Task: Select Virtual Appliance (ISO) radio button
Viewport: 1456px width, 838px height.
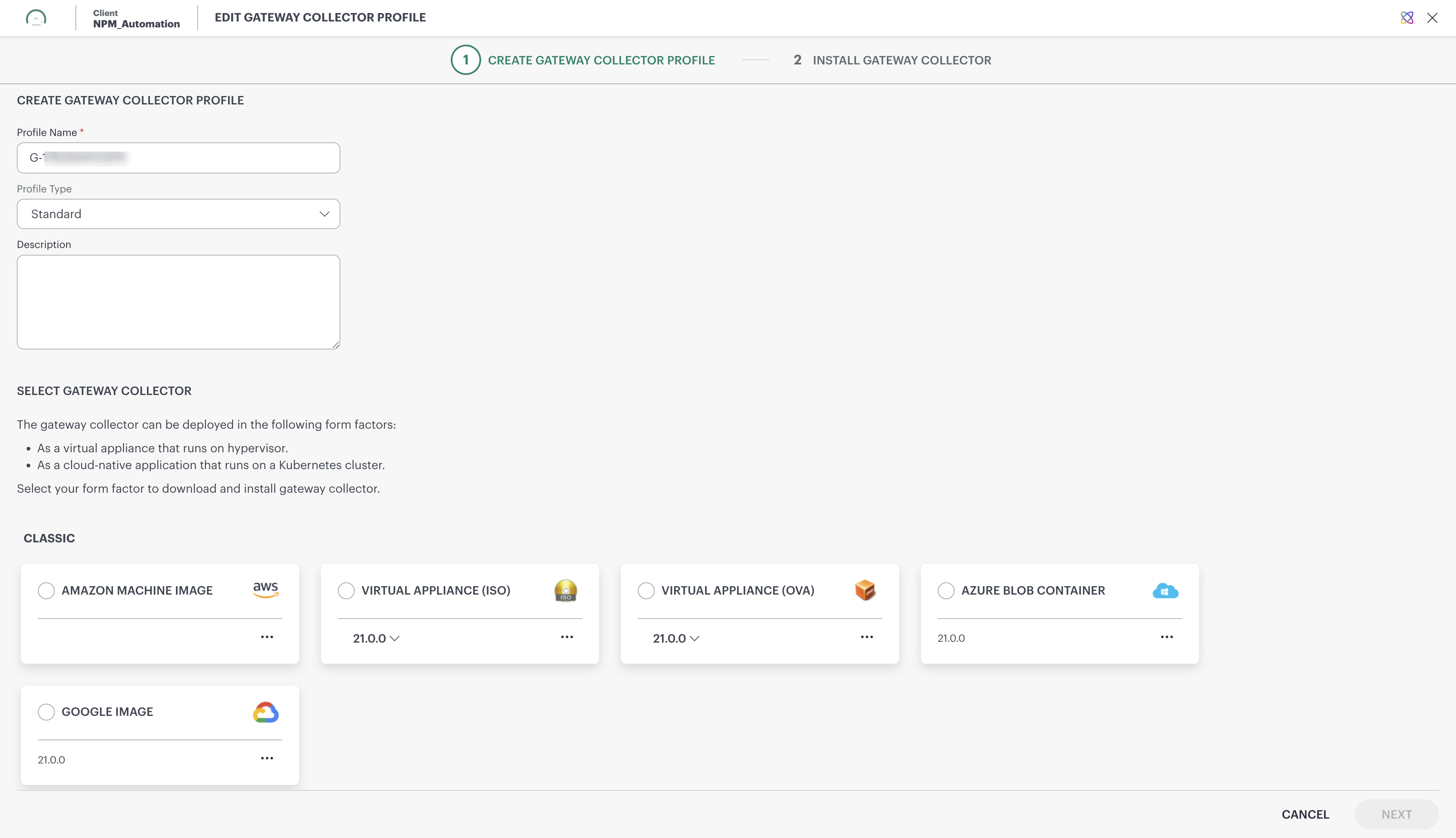Action: (x=346, y=590)
